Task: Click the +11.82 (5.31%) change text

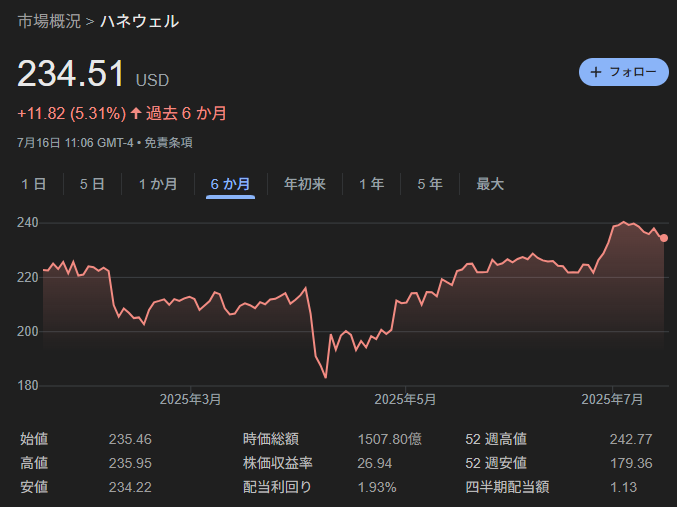Action: (x=72, y=113)
